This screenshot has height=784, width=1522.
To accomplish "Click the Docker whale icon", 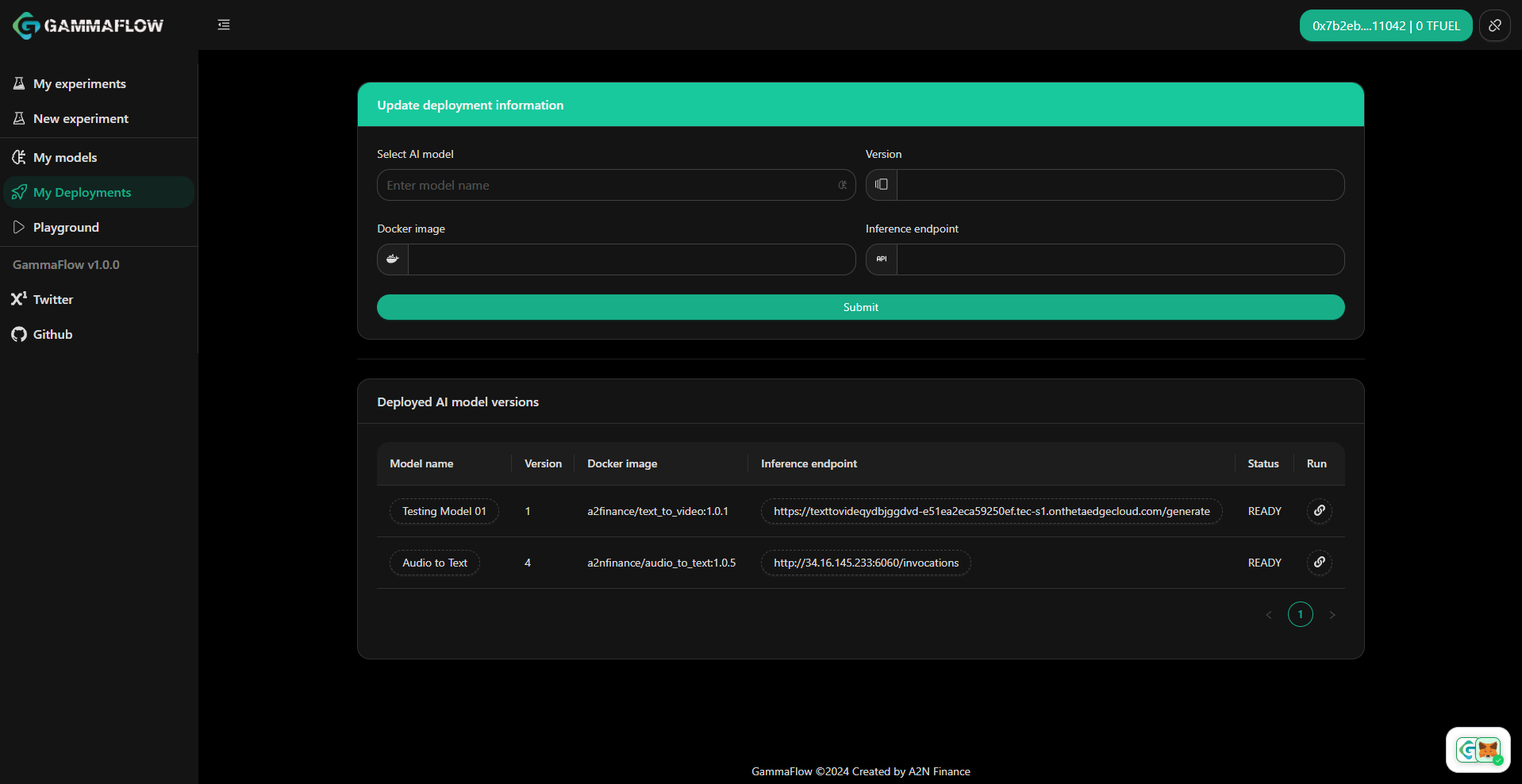I will click(393, 259).
